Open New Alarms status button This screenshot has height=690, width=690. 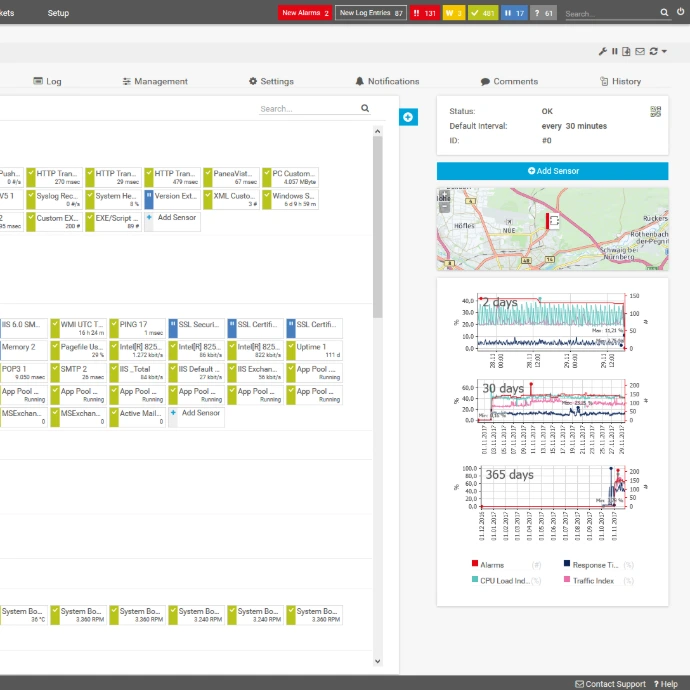(x=305, y=13)
